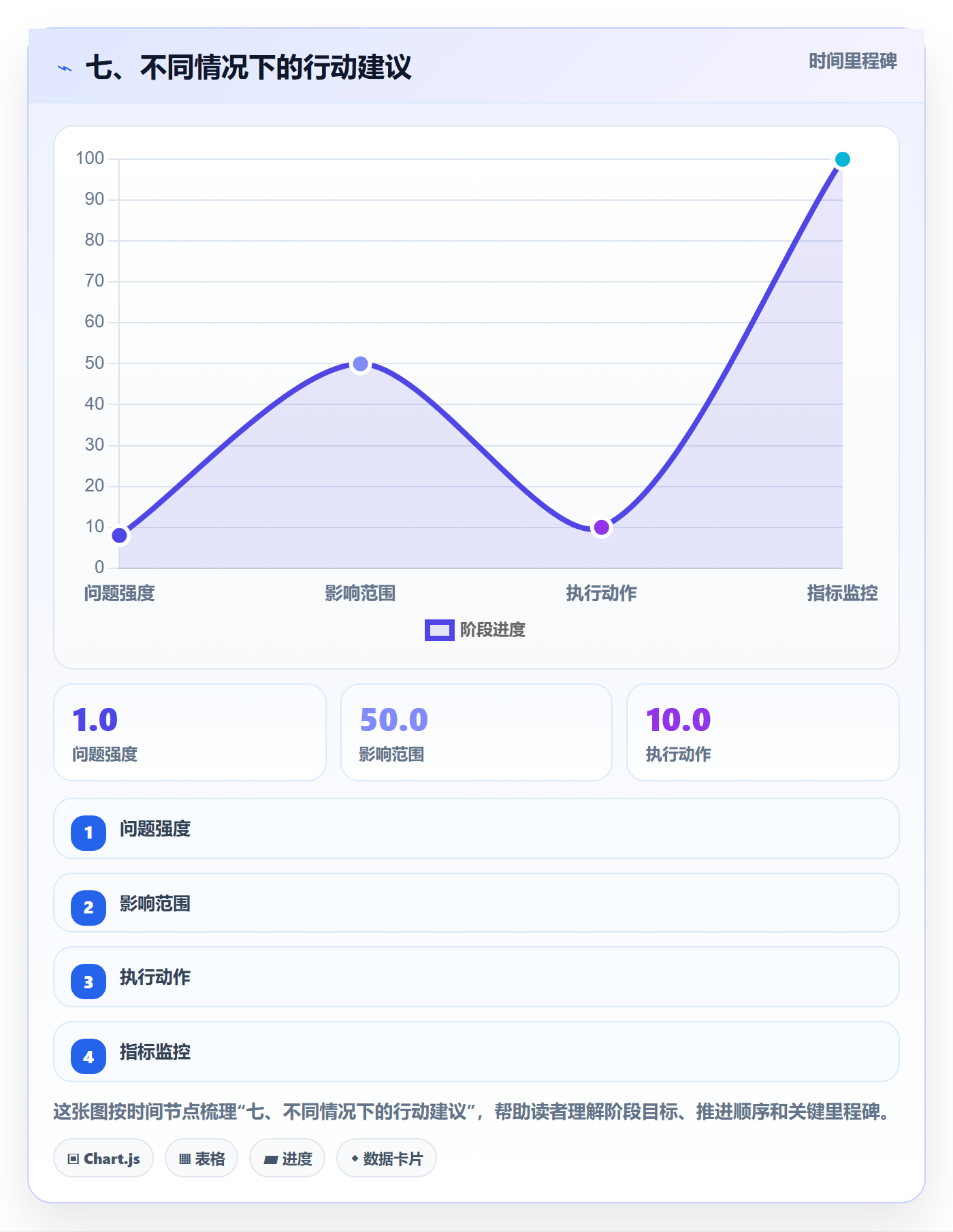Open the 问题强度 list row text
The height and width of the screenshot is (1232, 953).
point(155,828)
